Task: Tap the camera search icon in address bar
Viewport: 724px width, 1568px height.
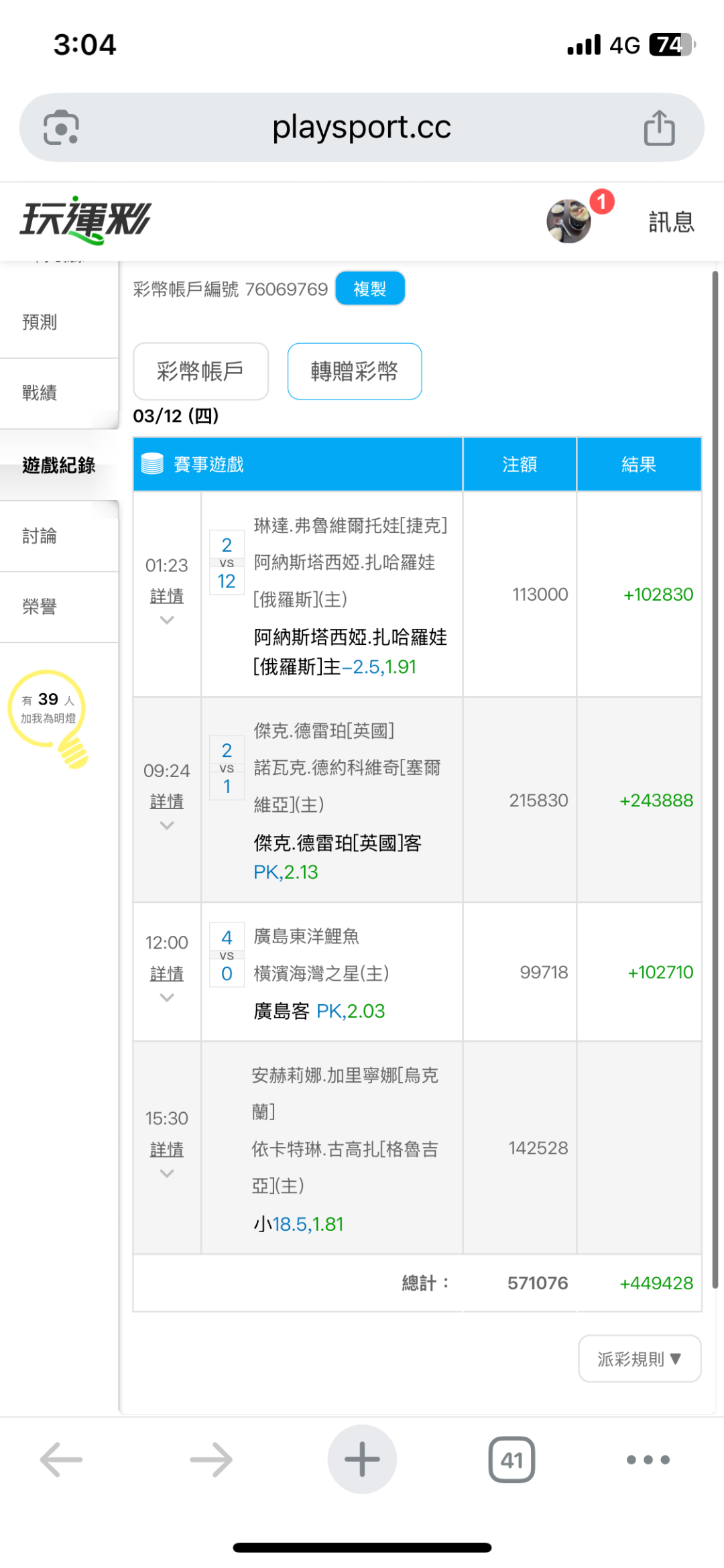Action: (x=61, y=127)
